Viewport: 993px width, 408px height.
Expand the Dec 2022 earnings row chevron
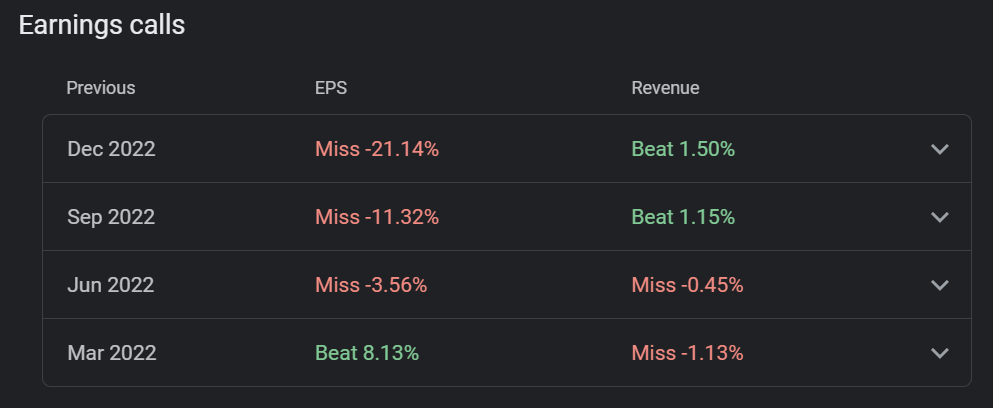click(939, 149)
